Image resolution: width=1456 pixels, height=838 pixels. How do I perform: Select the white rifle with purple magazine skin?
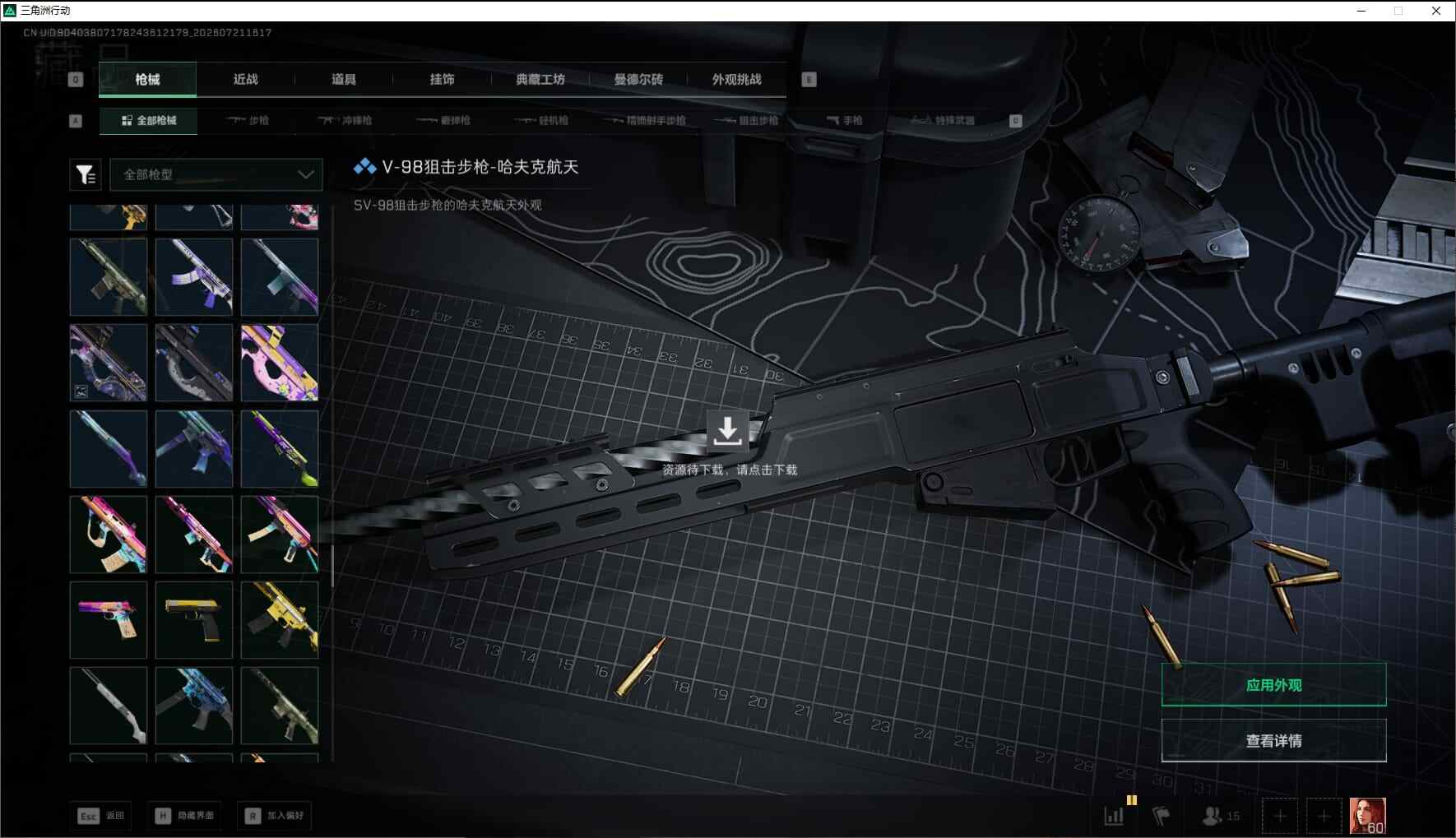point(194,277)
